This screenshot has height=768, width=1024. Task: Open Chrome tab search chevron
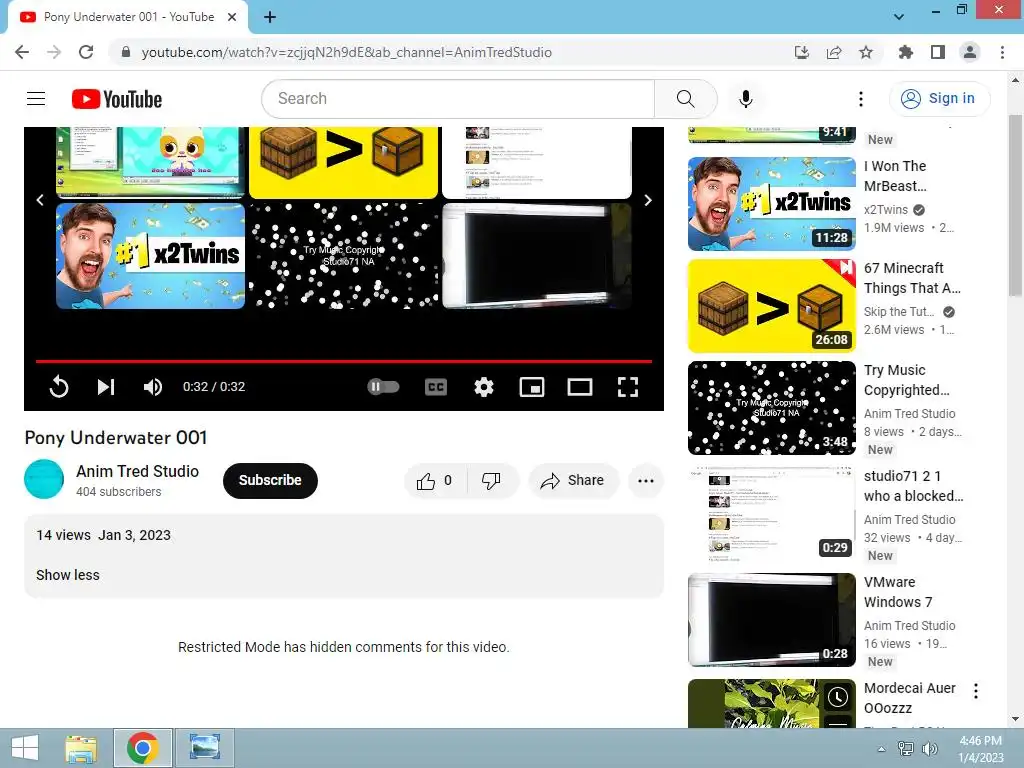[899, 17]
